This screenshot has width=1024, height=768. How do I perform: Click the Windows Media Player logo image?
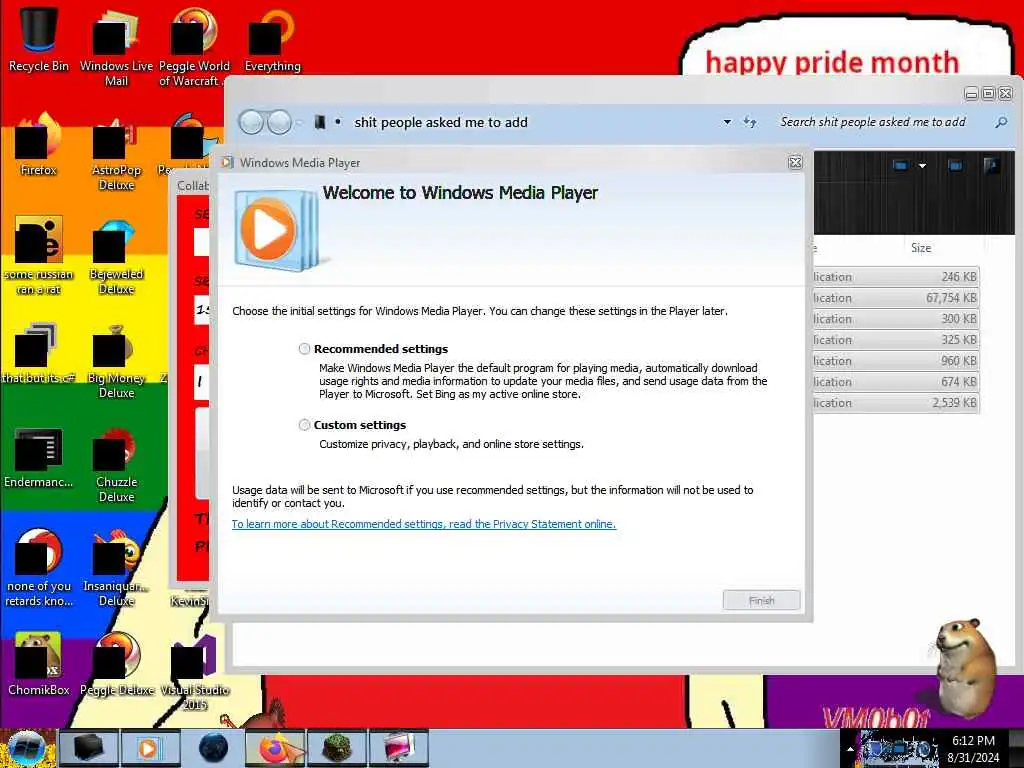point(277,230)
